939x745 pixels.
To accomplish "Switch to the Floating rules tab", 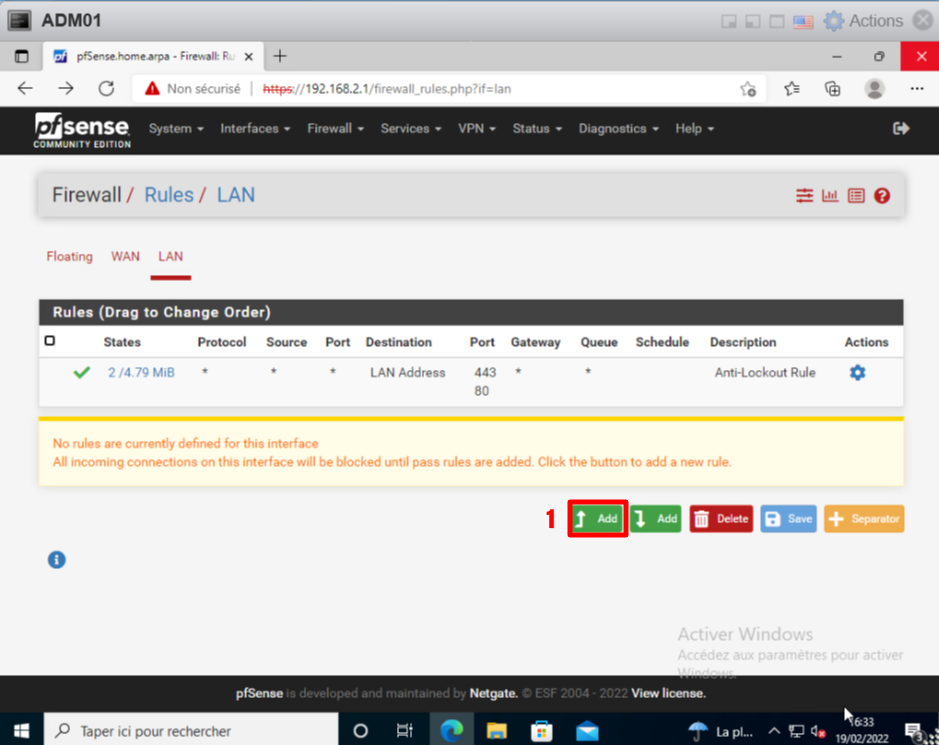I will coord(69,257).
